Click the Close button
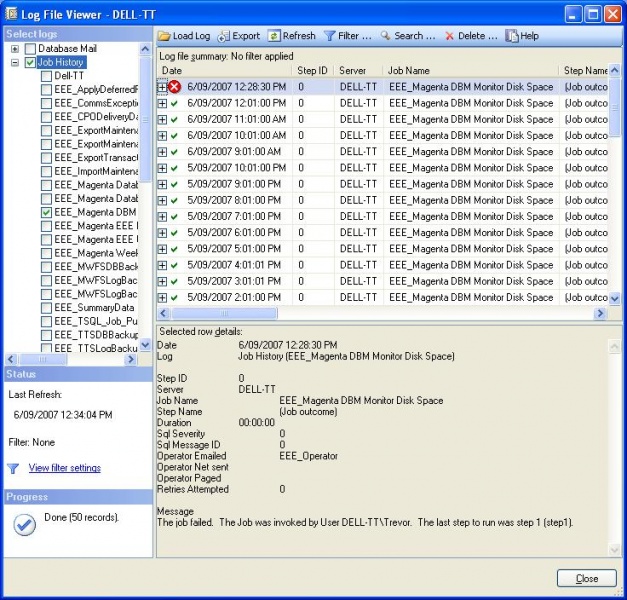Screen dimensions: 627x600 point(587,578)
